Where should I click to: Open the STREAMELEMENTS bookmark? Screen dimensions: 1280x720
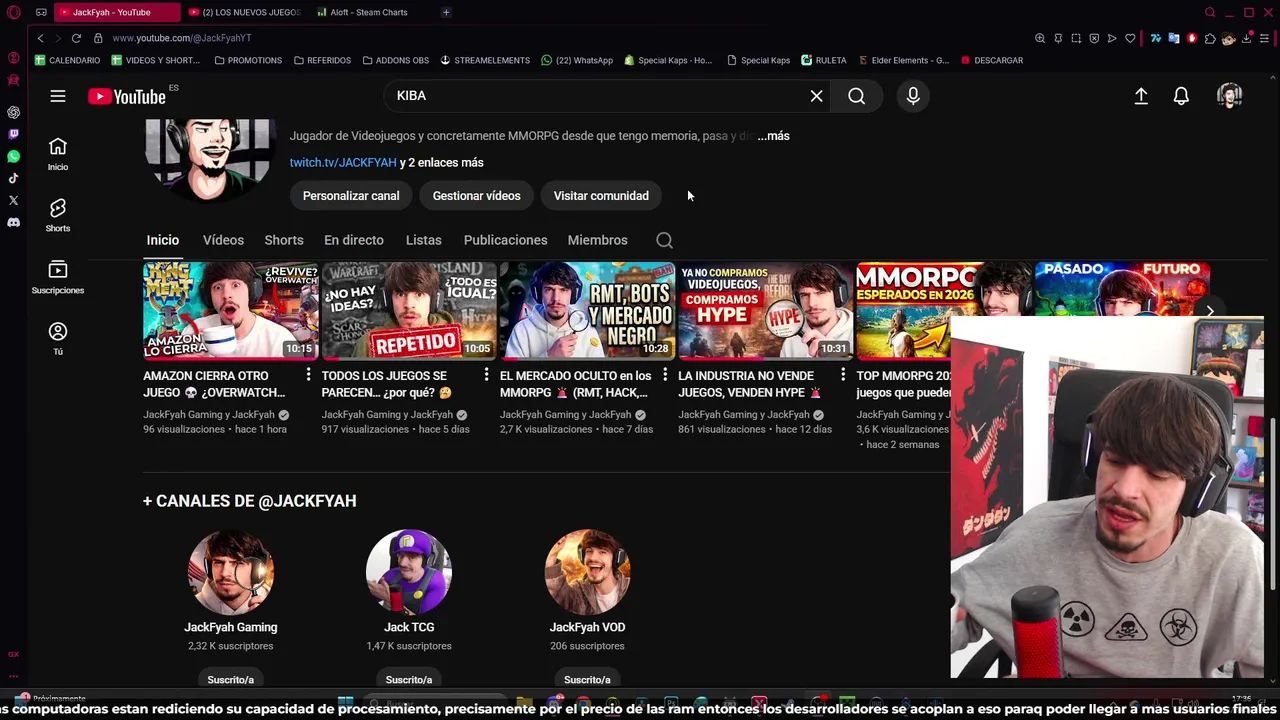(x=485, y=60)
